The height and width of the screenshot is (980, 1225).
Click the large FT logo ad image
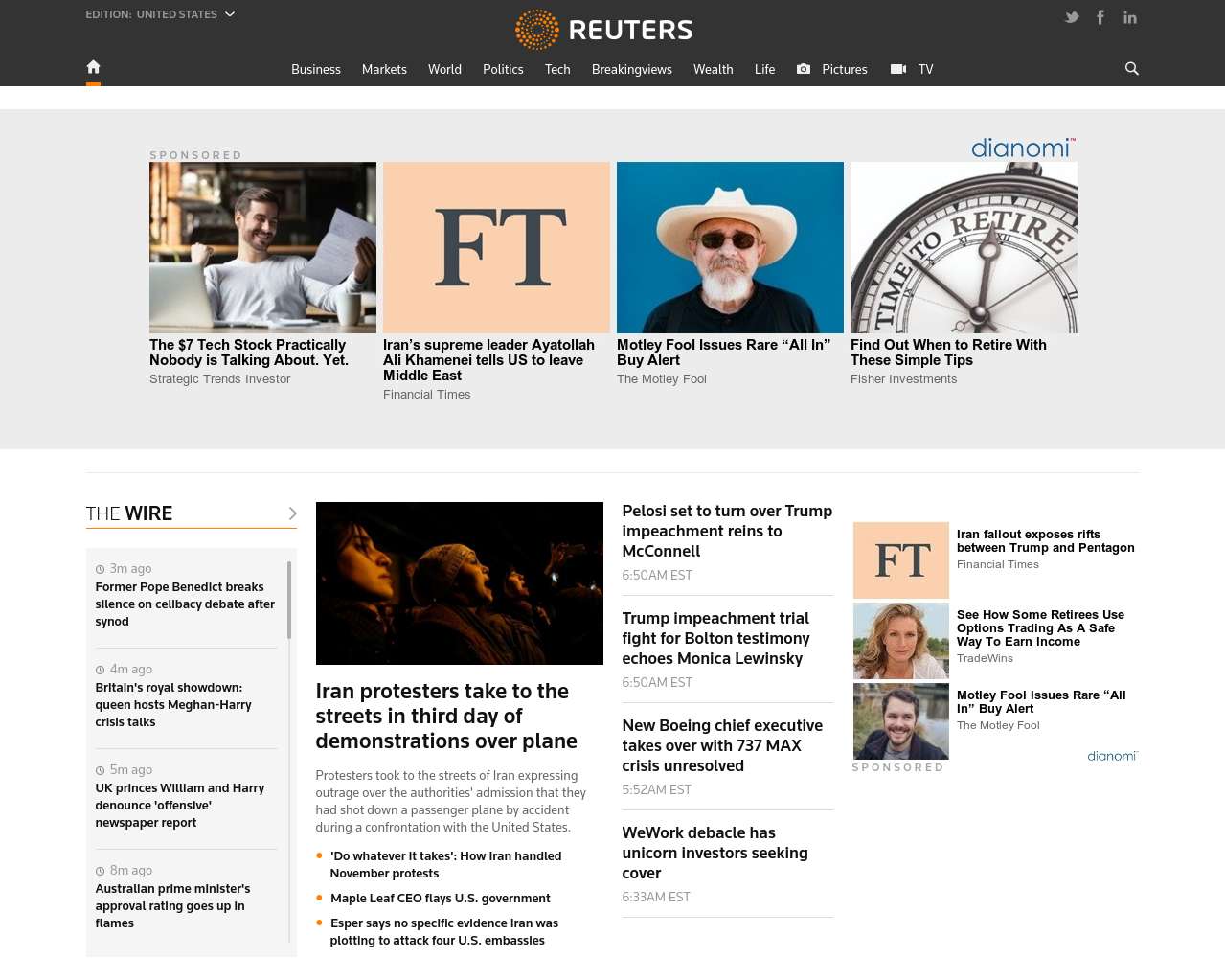[496, 247]
